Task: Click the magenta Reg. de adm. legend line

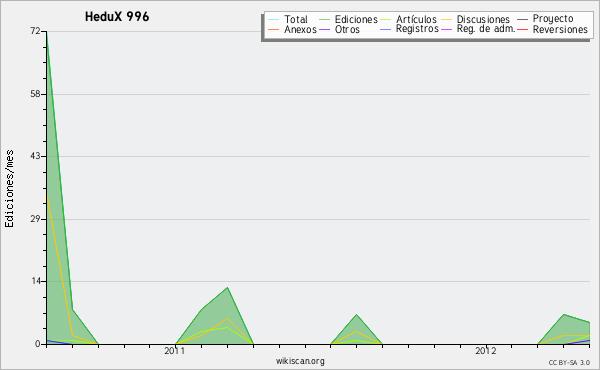Action: click(x=447, y=29)
